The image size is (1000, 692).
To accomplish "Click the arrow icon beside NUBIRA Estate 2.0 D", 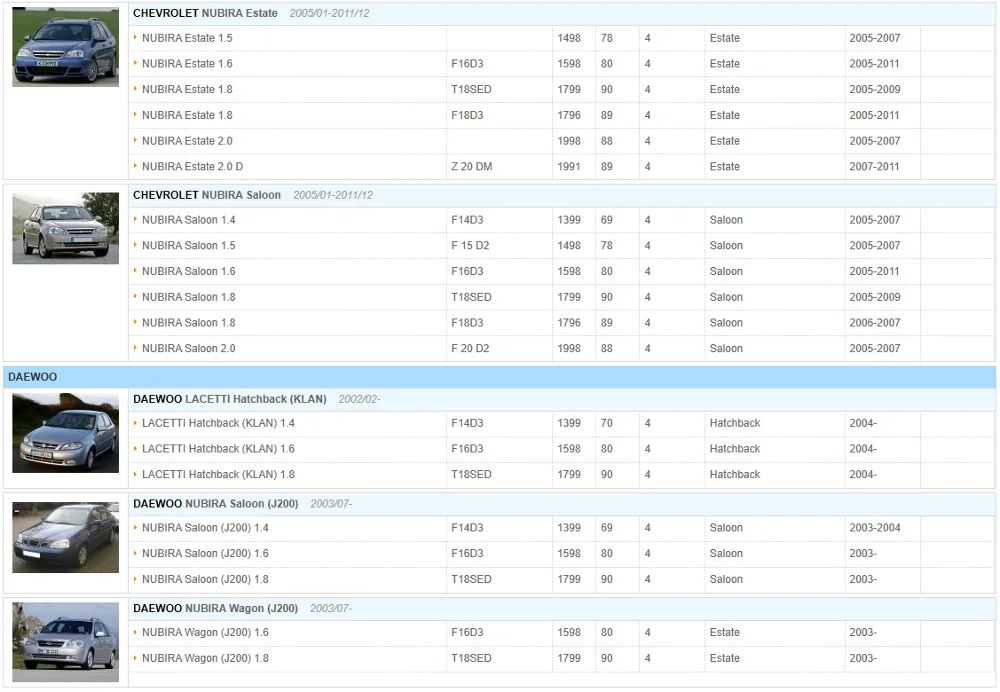I will point(136,167).
